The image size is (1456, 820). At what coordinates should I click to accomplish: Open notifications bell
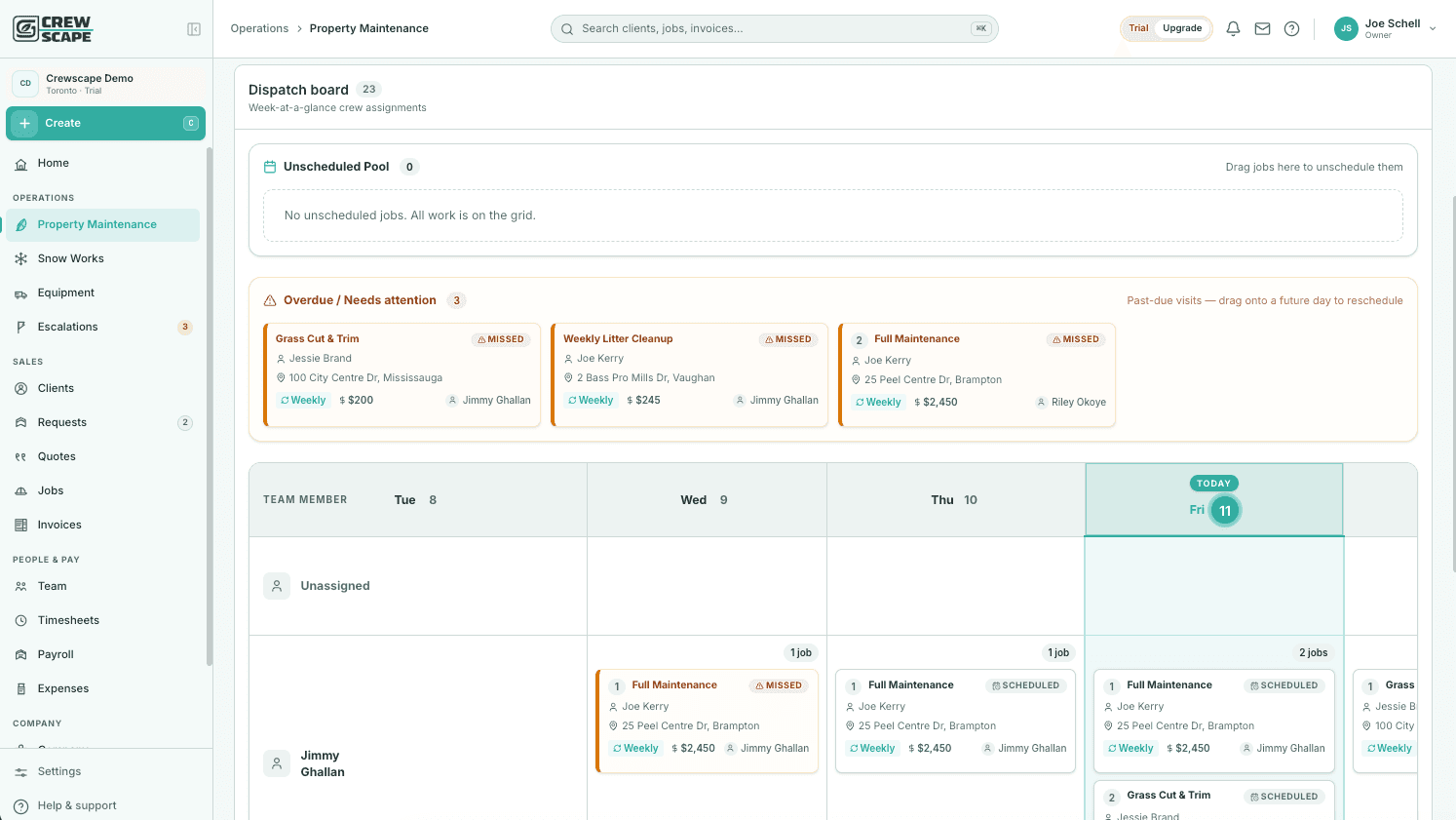1233,29
